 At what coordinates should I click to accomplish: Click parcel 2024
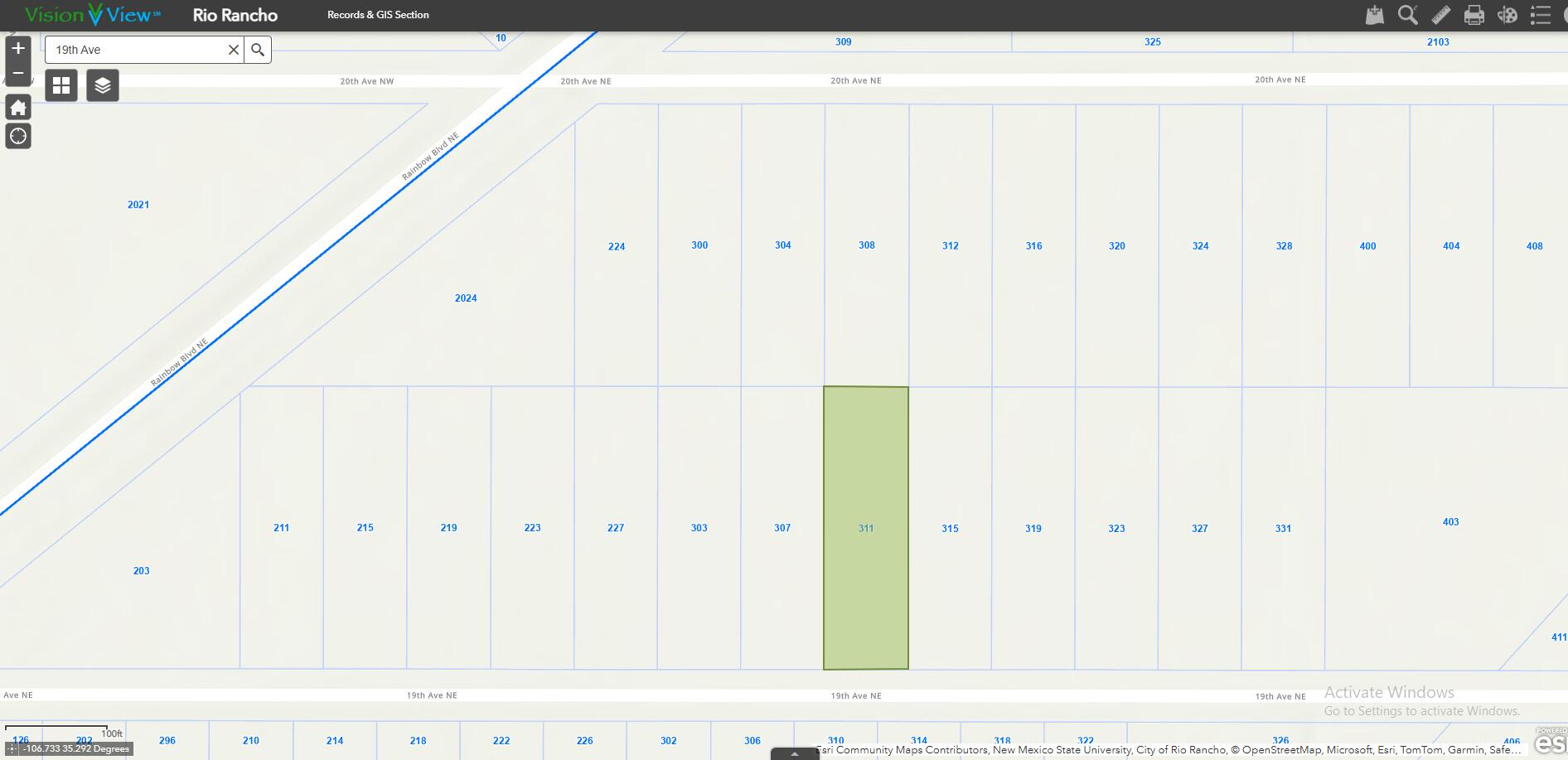tap(466, 298)
